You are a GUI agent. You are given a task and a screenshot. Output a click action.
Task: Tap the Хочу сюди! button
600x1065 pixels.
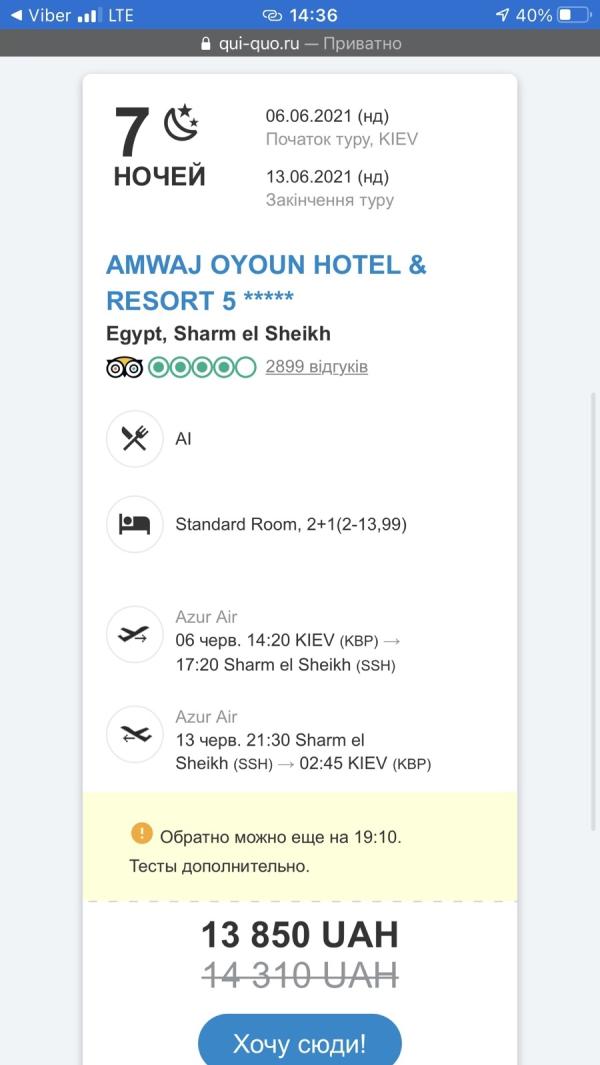[300, 1040]
